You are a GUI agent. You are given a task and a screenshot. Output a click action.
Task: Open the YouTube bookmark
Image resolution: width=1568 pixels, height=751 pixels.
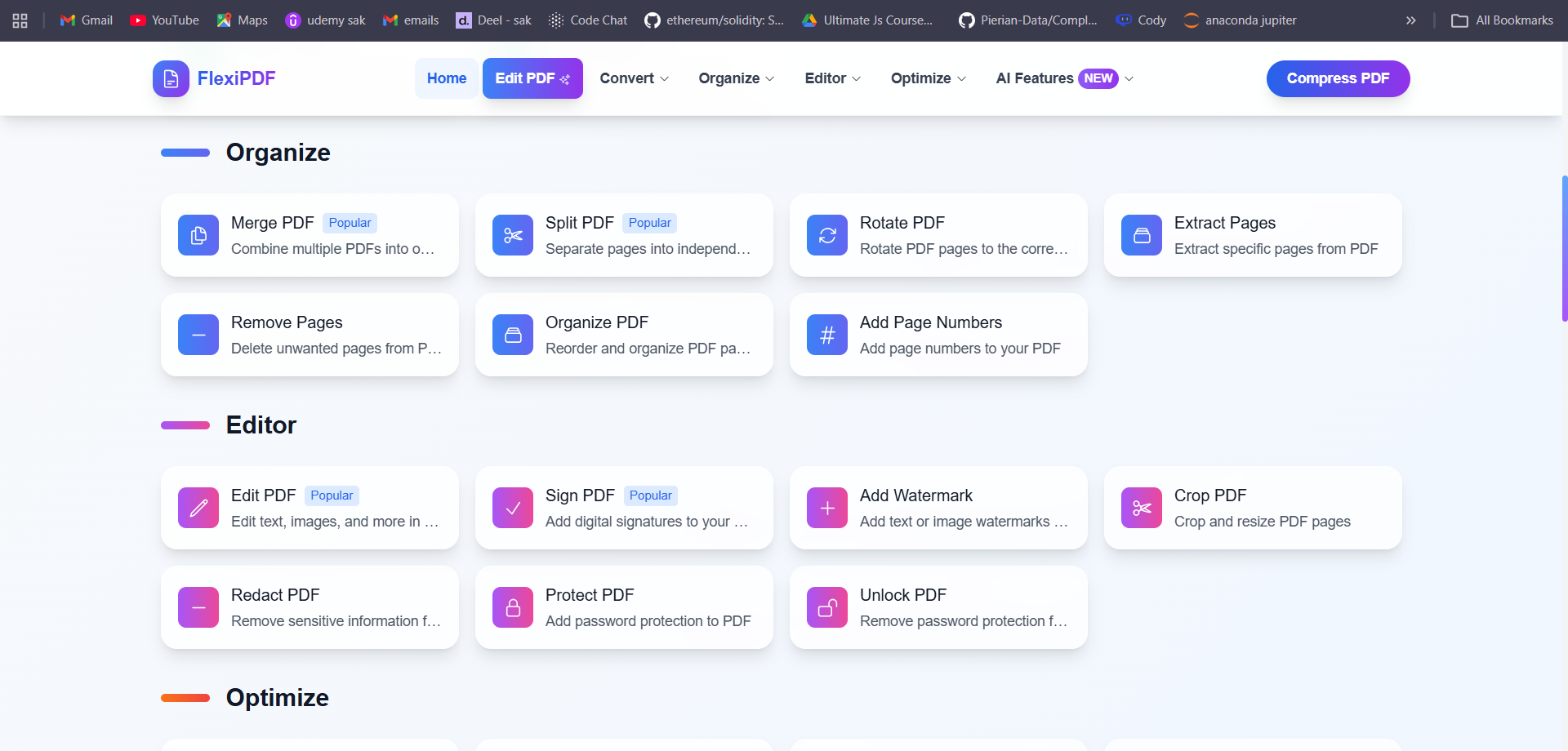(x=165, y=20)
